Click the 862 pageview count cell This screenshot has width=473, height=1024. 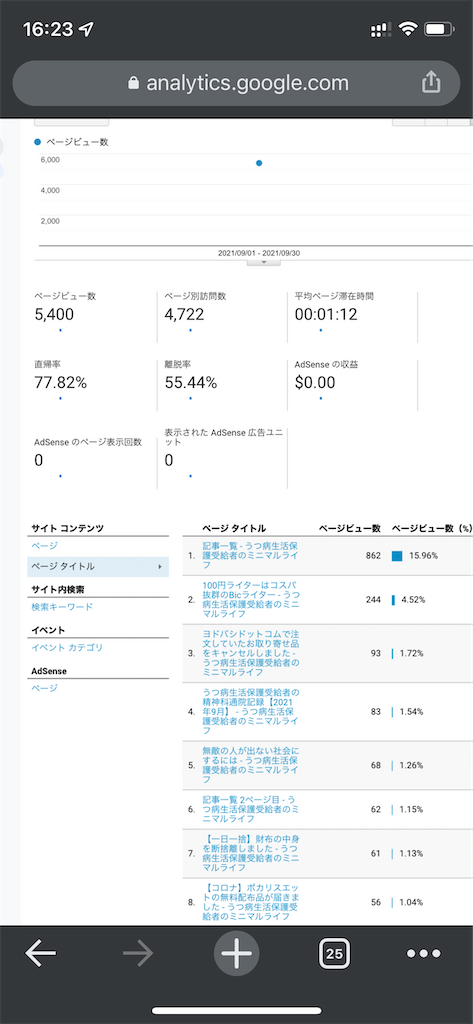(373, 556)
